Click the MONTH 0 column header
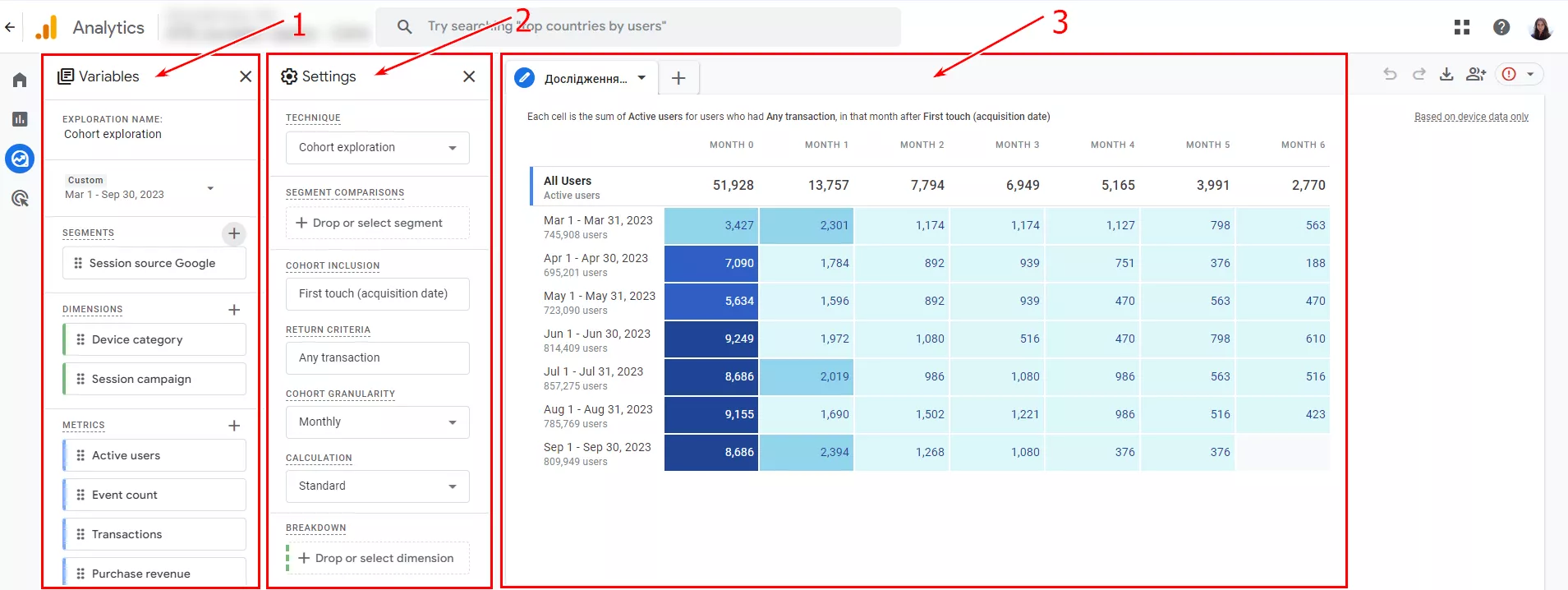This screenshot has width=1568, height=590. coord(732,145)
